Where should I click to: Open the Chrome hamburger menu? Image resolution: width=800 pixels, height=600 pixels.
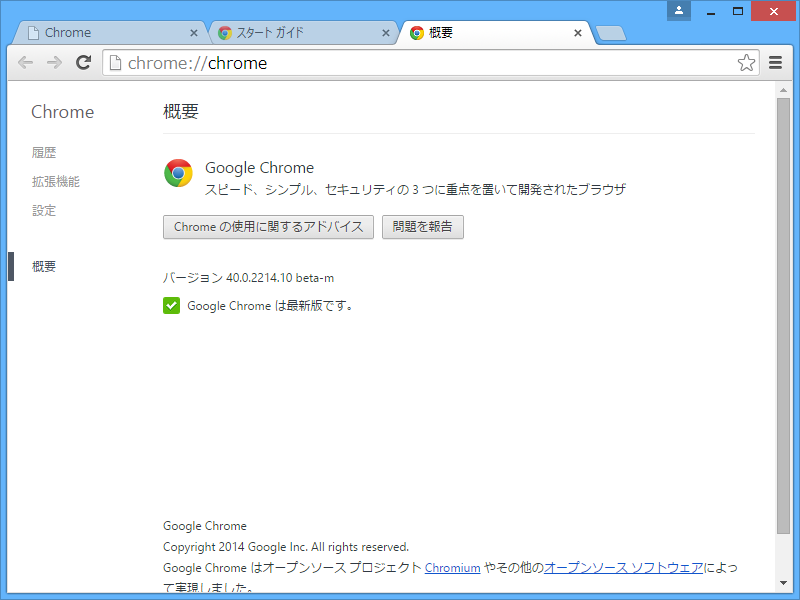(775, 62)
